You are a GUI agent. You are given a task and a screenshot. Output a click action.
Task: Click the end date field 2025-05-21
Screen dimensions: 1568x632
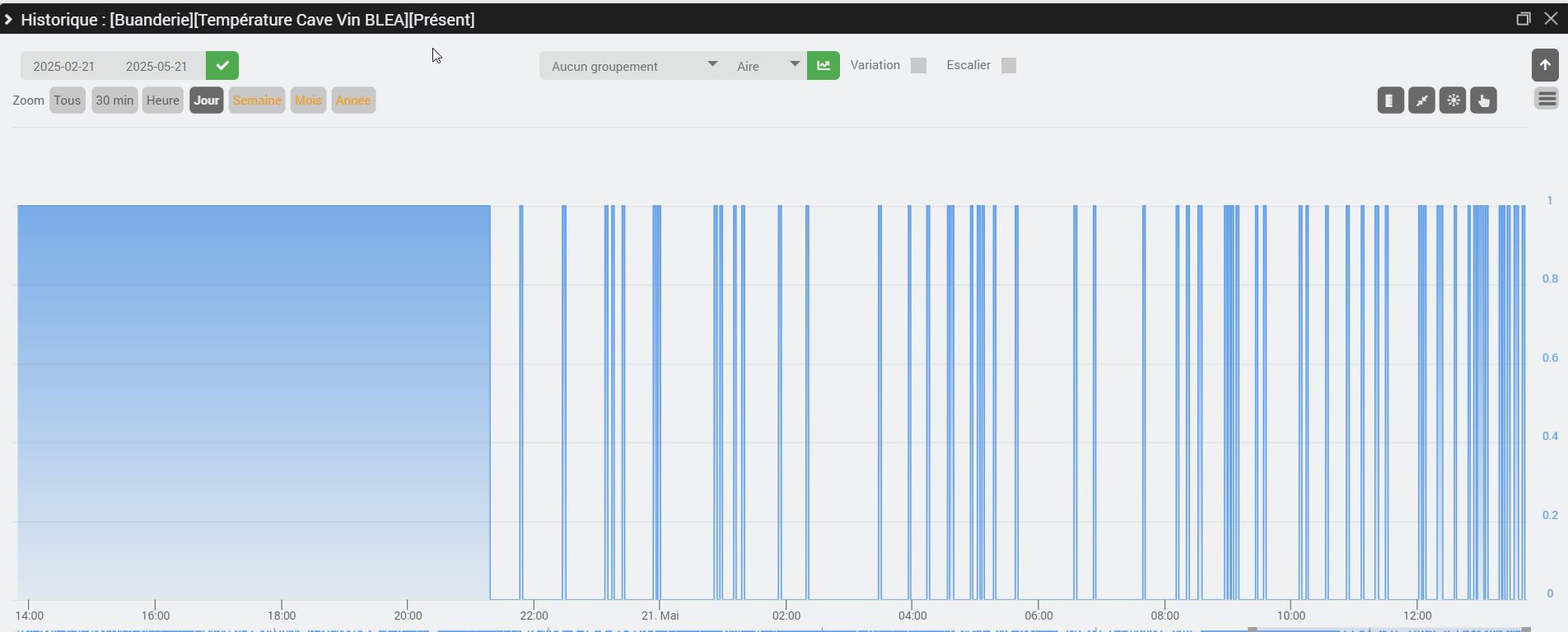(x=156, y=66)
